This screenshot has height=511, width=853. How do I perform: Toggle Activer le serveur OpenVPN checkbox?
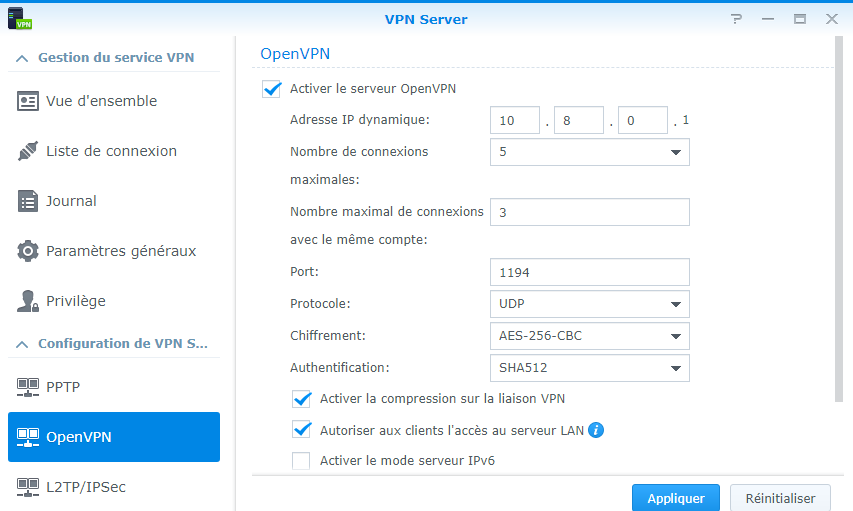click(271, 89)
